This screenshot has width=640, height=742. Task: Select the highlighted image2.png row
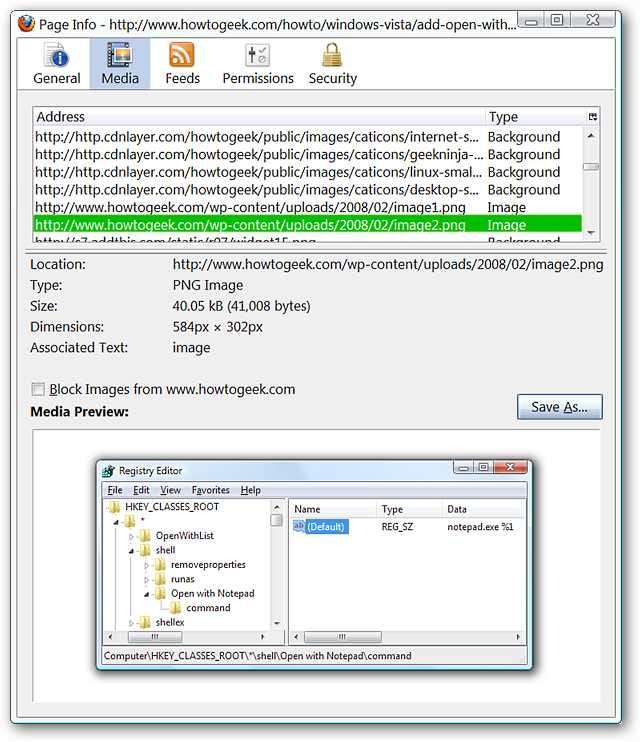tap(308, 224)
